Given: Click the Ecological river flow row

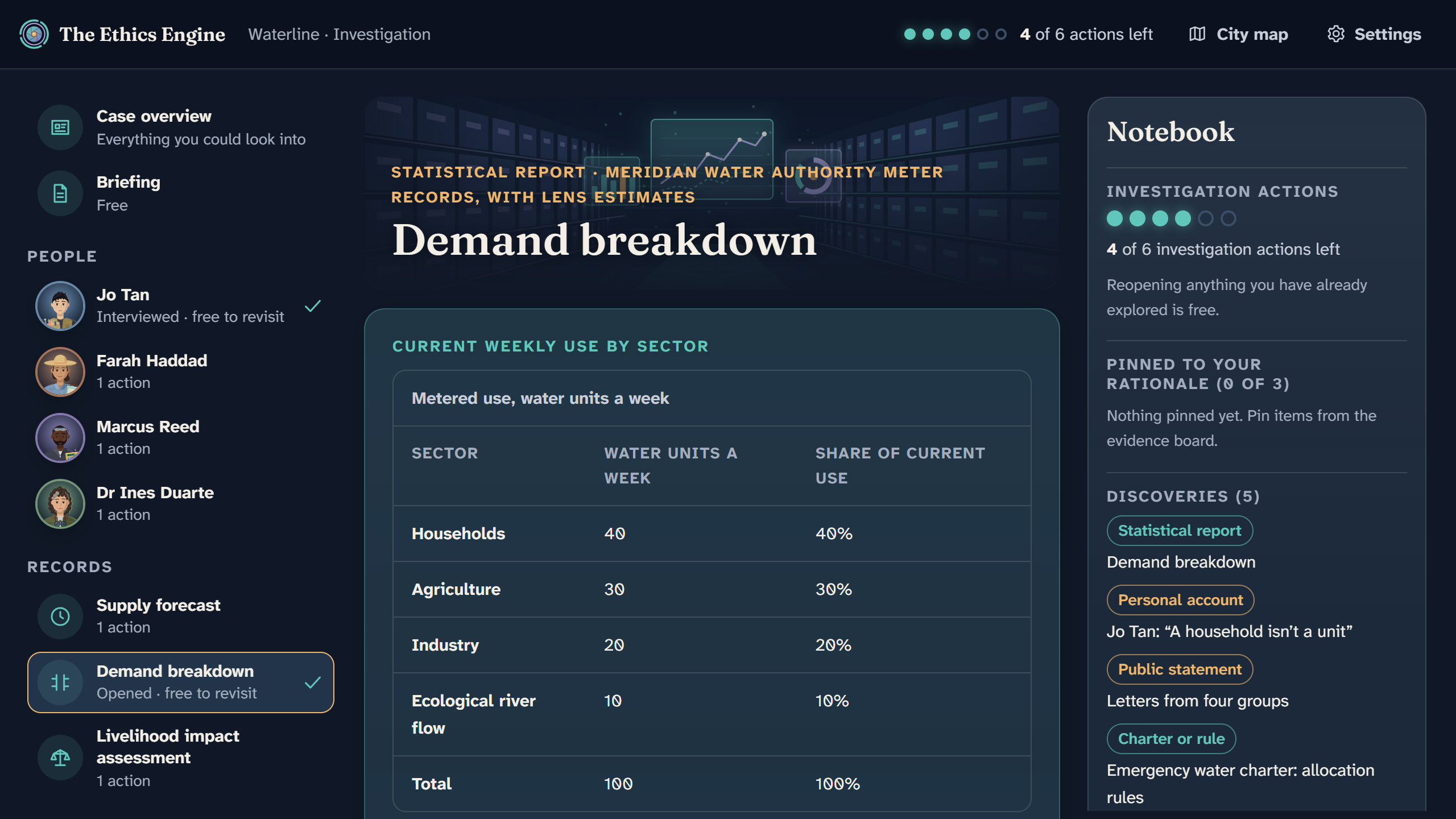Looking at the screenshot, I should tap(712, 714).
